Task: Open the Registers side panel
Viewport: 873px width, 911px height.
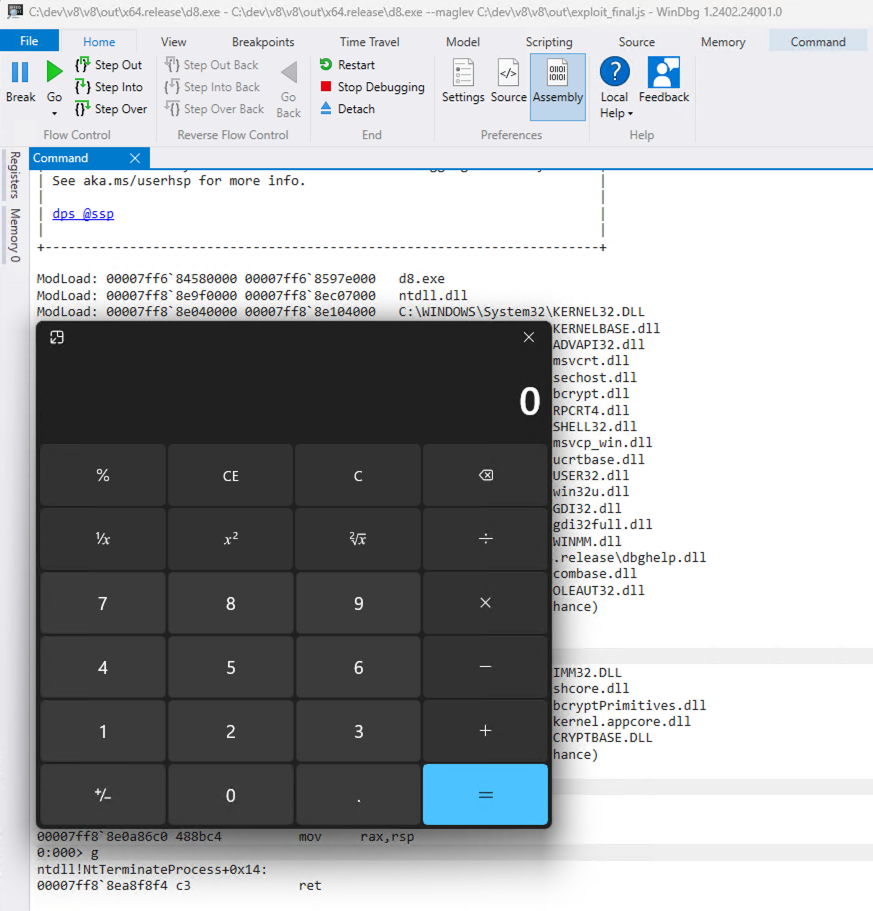Action: 14,175
